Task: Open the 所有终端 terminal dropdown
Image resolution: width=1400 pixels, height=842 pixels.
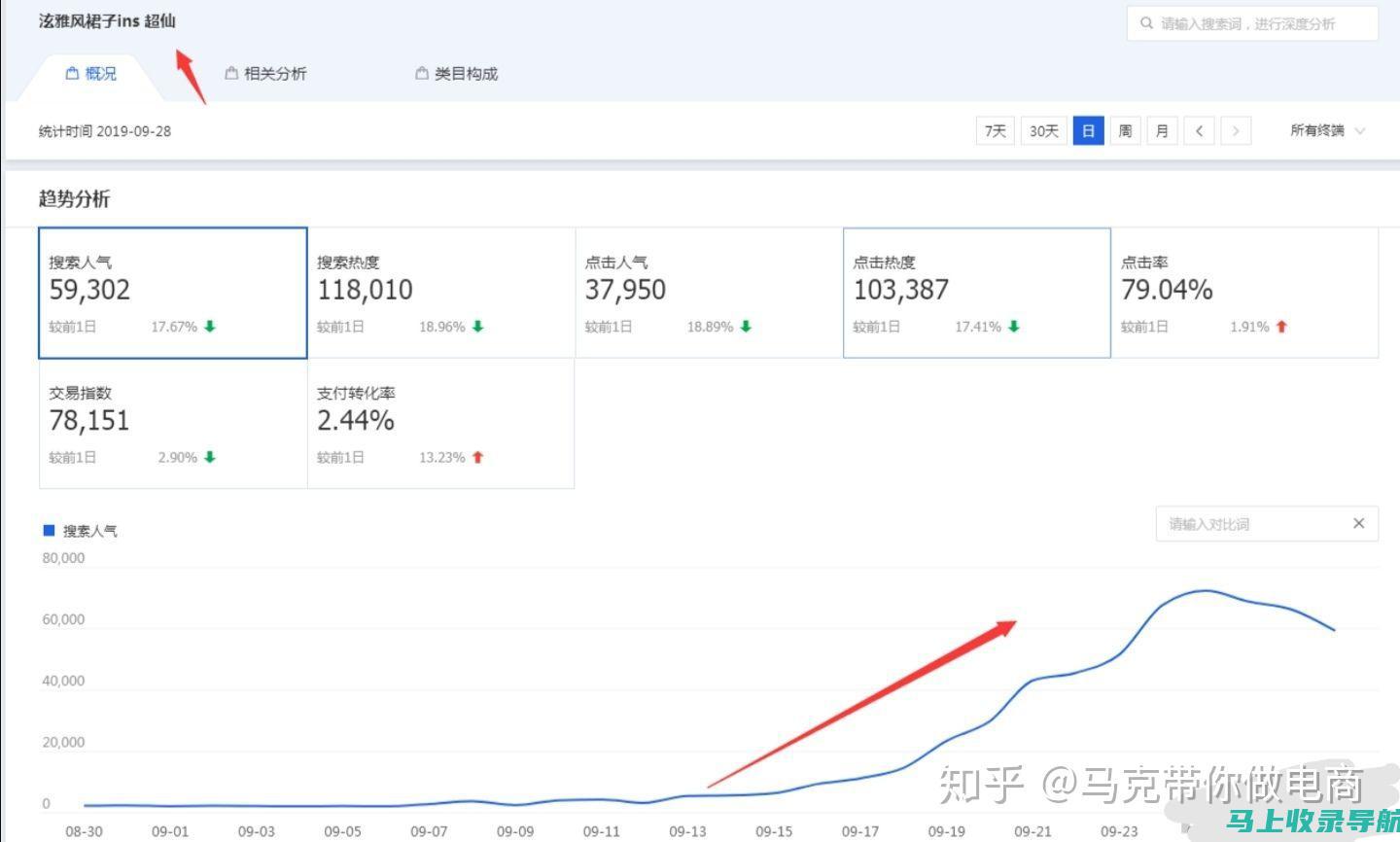Action: 1327,130
